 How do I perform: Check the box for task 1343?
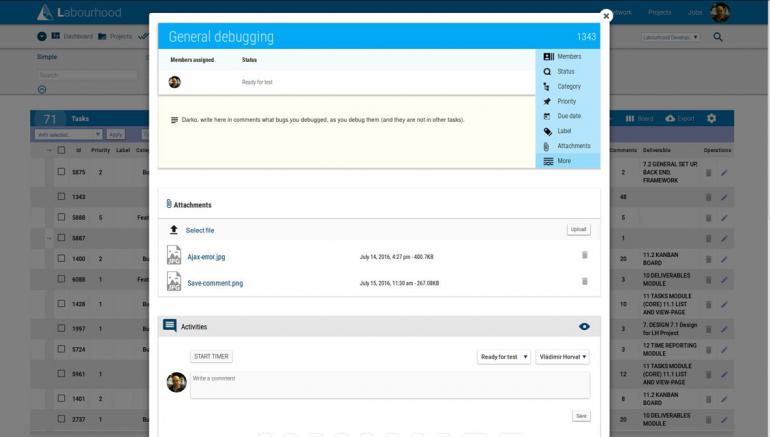point(61,196)
